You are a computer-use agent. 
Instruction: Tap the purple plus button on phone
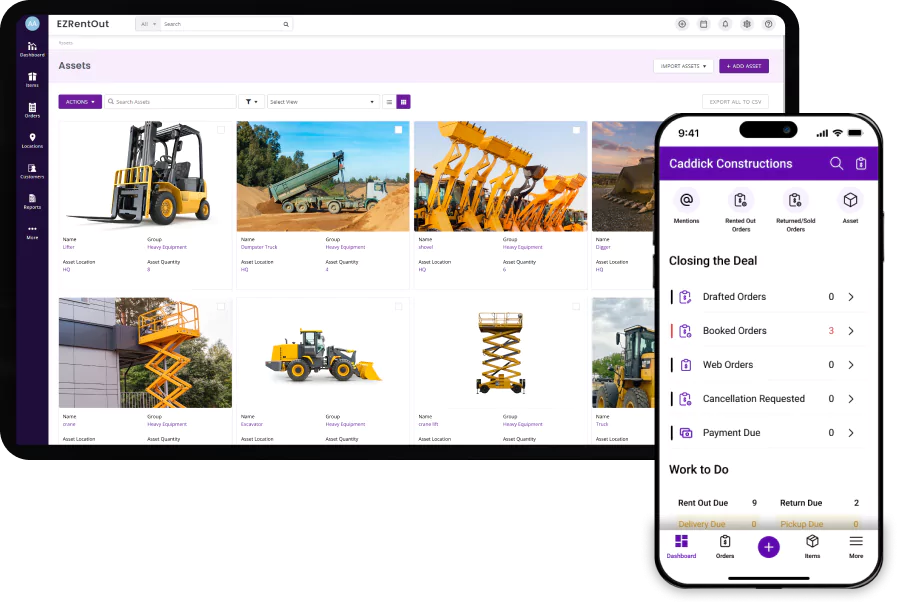click(768, 546)
